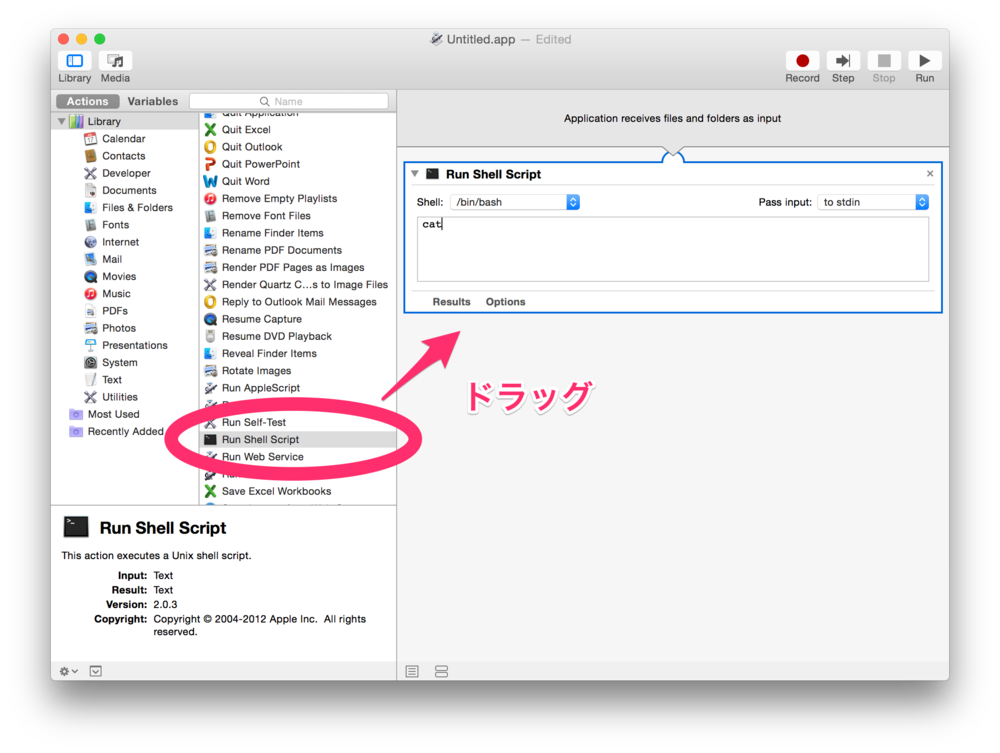Open the Pass input dropdown
This screenshot has width=1000, height=753.
[x=873, y=202]
